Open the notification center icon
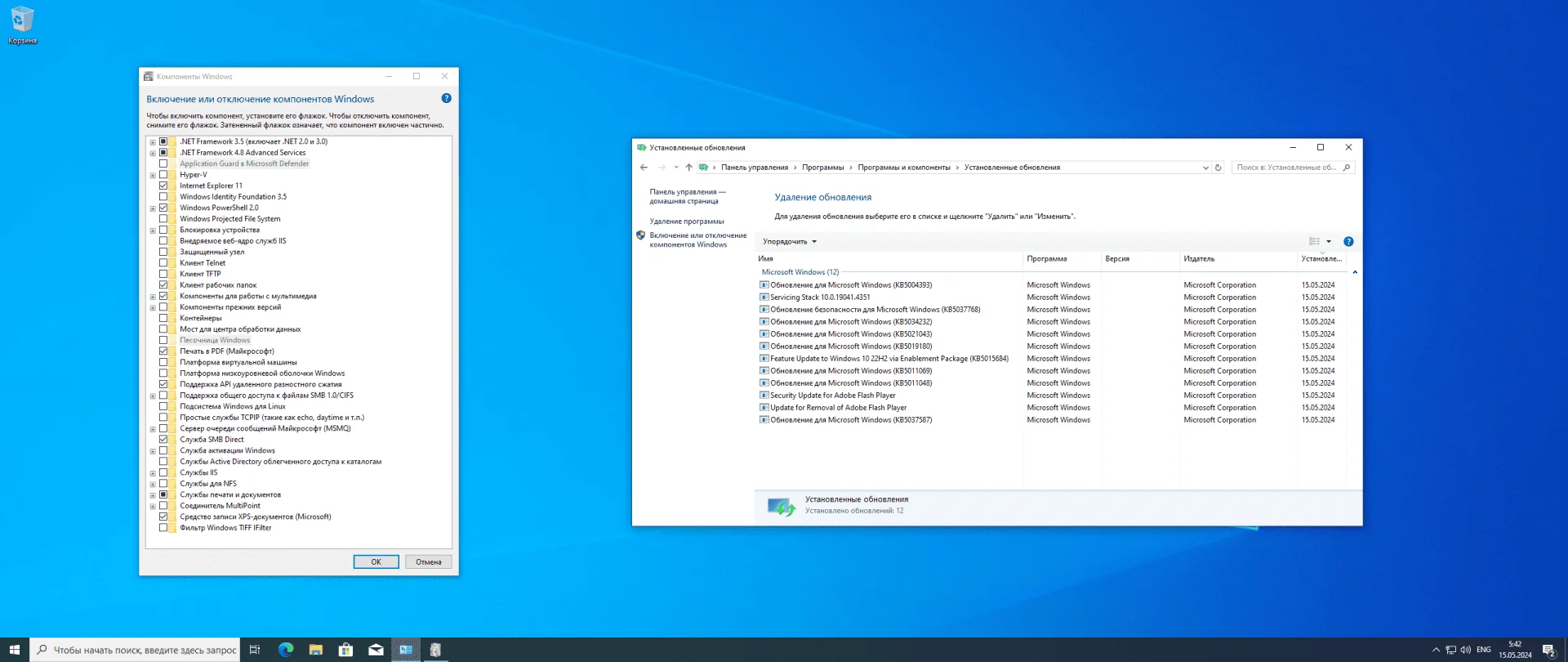The image size is (1568, 662). click(1548, 650)
